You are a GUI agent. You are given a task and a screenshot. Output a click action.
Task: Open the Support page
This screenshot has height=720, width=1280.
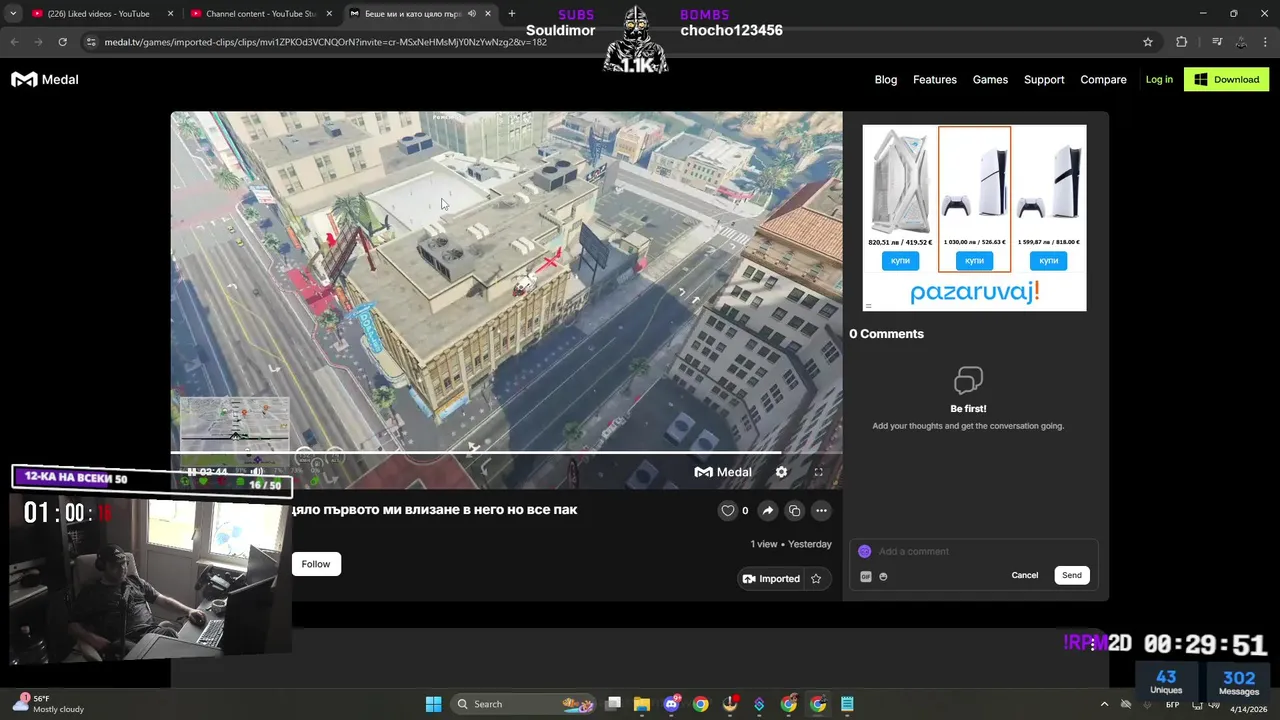click(1044, 79)
